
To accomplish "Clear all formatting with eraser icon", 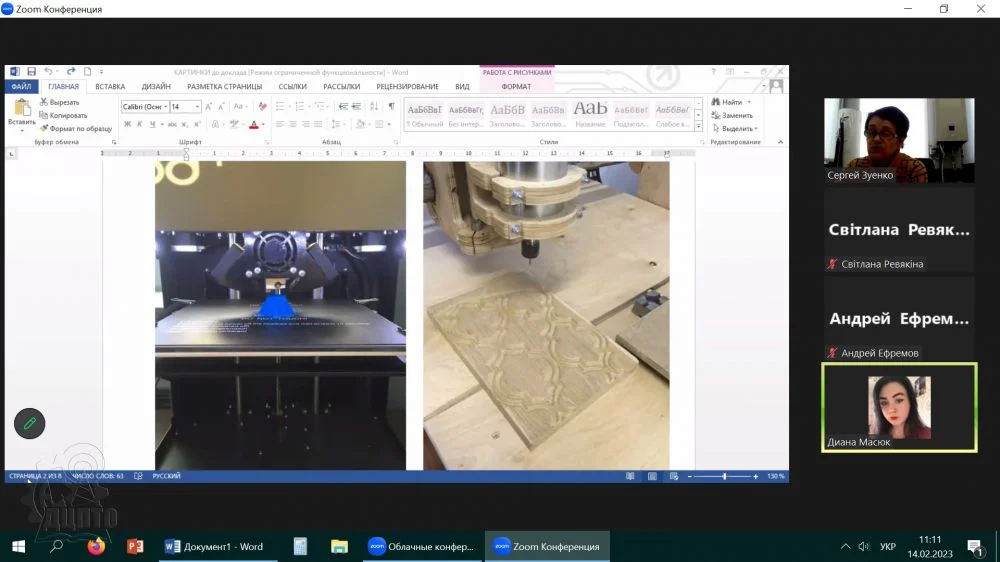I will coord(262,107).
